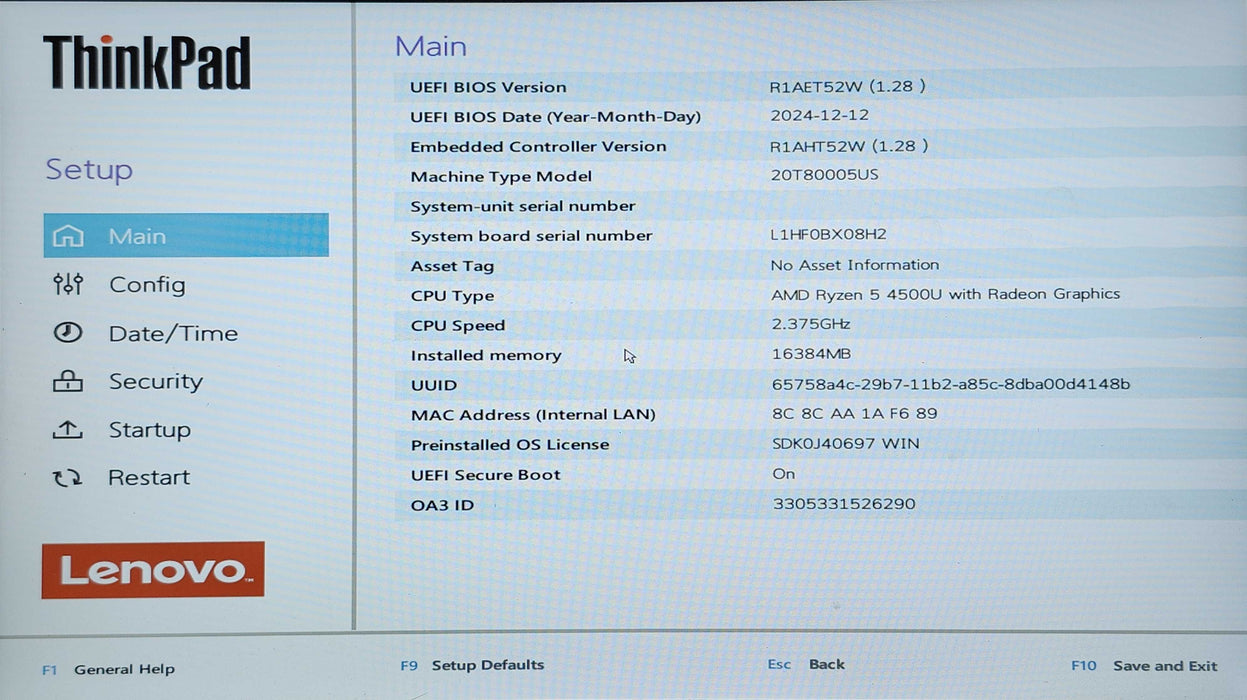Select the Security padlock icon
Screen dimensions: 1247x700
[x=68, y=380]
